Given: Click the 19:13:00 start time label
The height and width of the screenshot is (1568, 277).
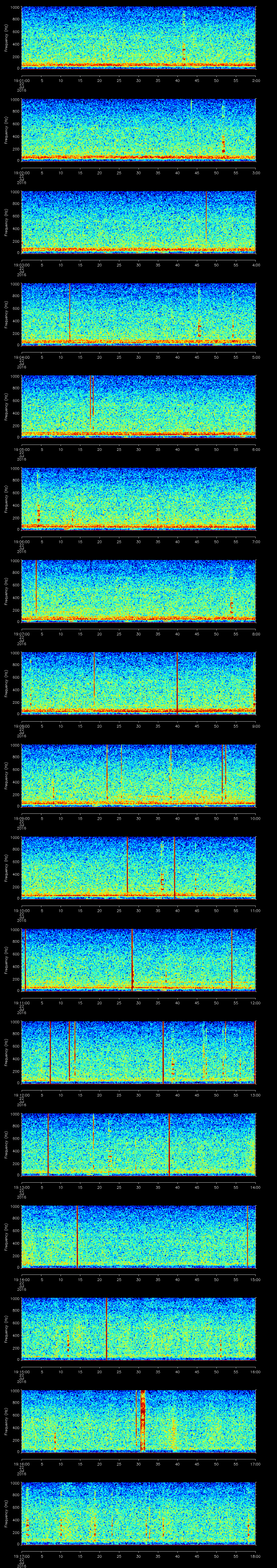Looking at the screenshot, I should [21, 1187].
